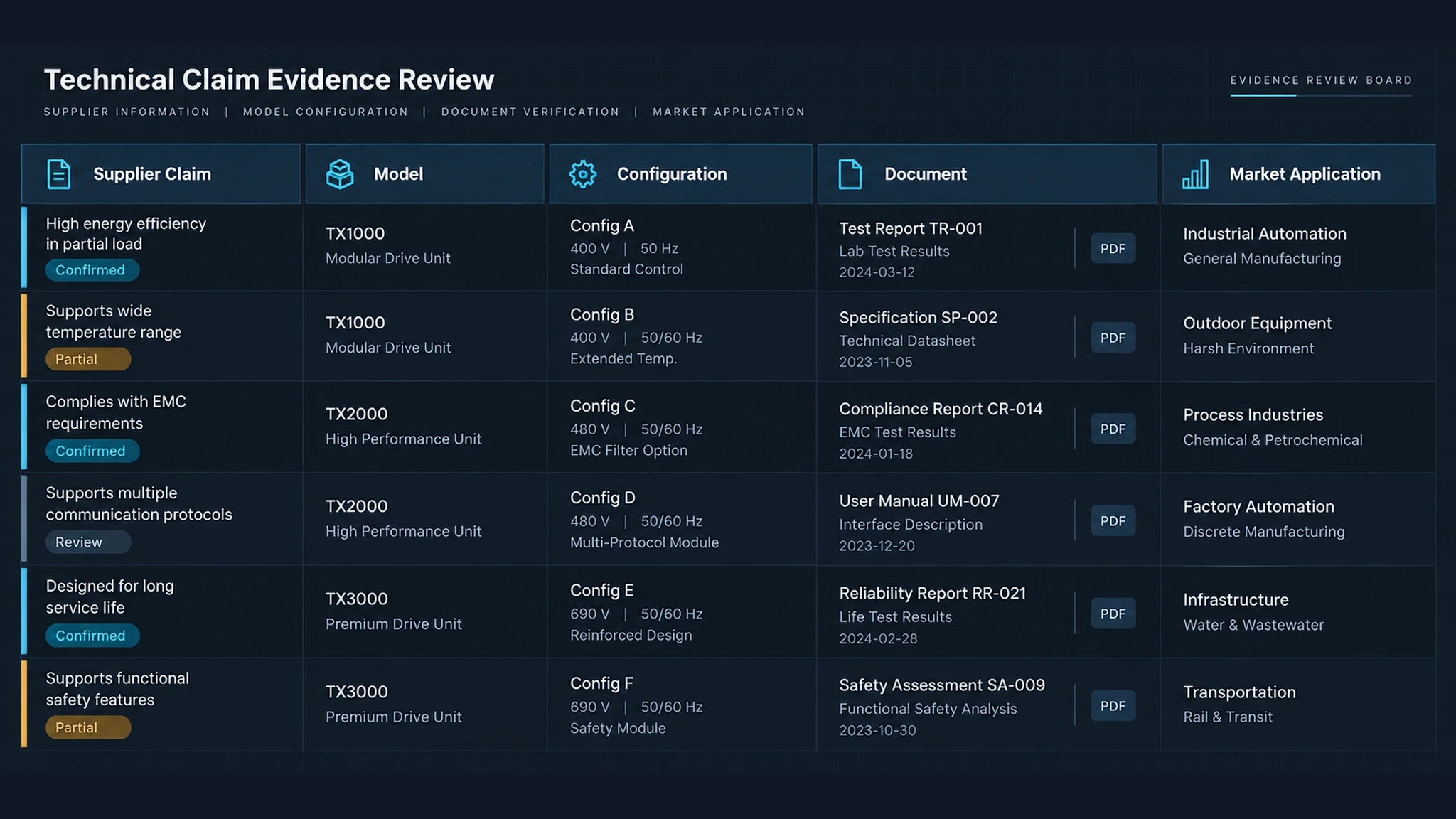The image size is (1456, 819).
Task: Click the Document page icon in header
Action: pos(850,174)
